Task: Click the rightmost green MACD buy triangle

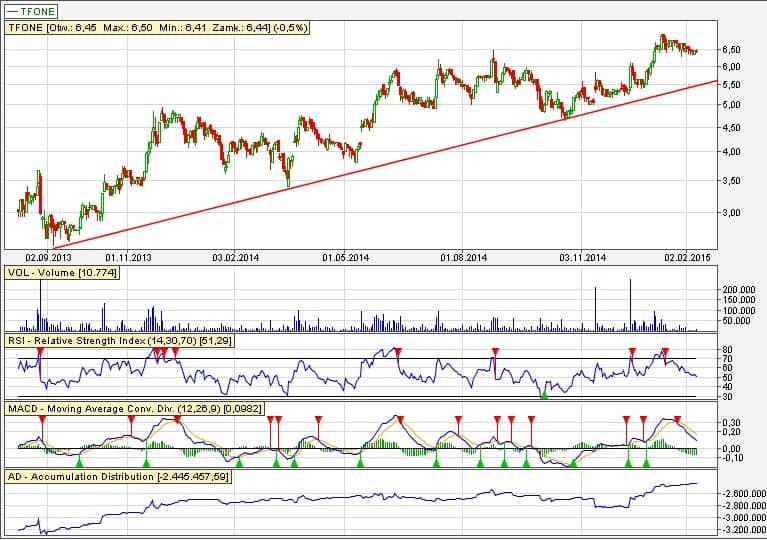Action: [646, 463]
